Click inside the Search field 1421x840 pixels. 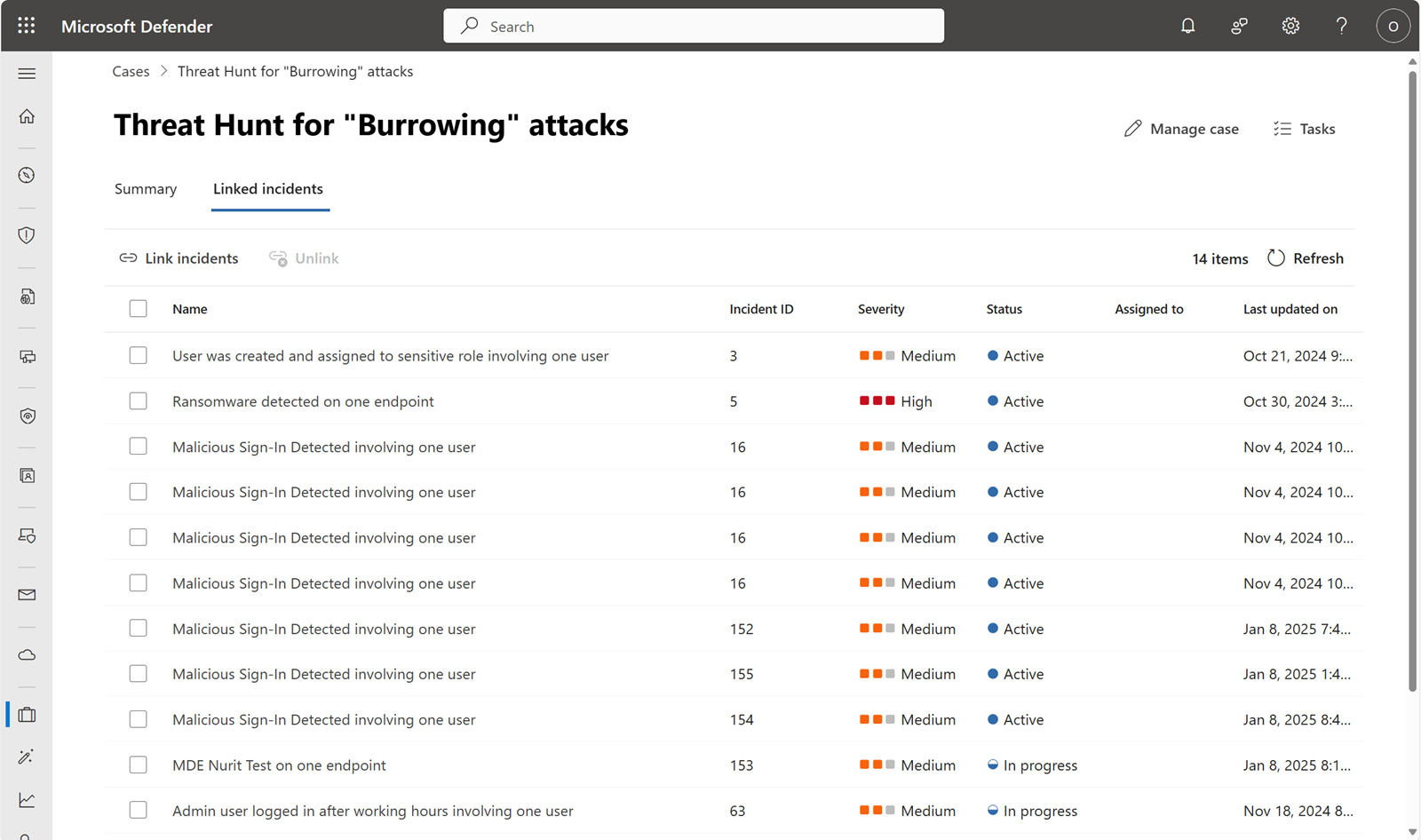pos(693,26)
